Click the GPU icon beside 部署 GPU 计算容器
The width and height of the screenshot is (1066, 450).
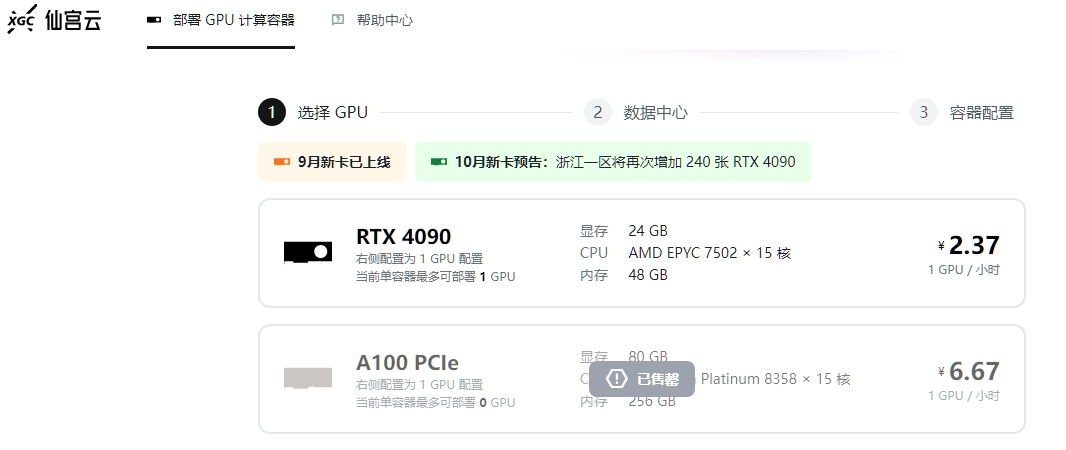click(x=154, y=20)
